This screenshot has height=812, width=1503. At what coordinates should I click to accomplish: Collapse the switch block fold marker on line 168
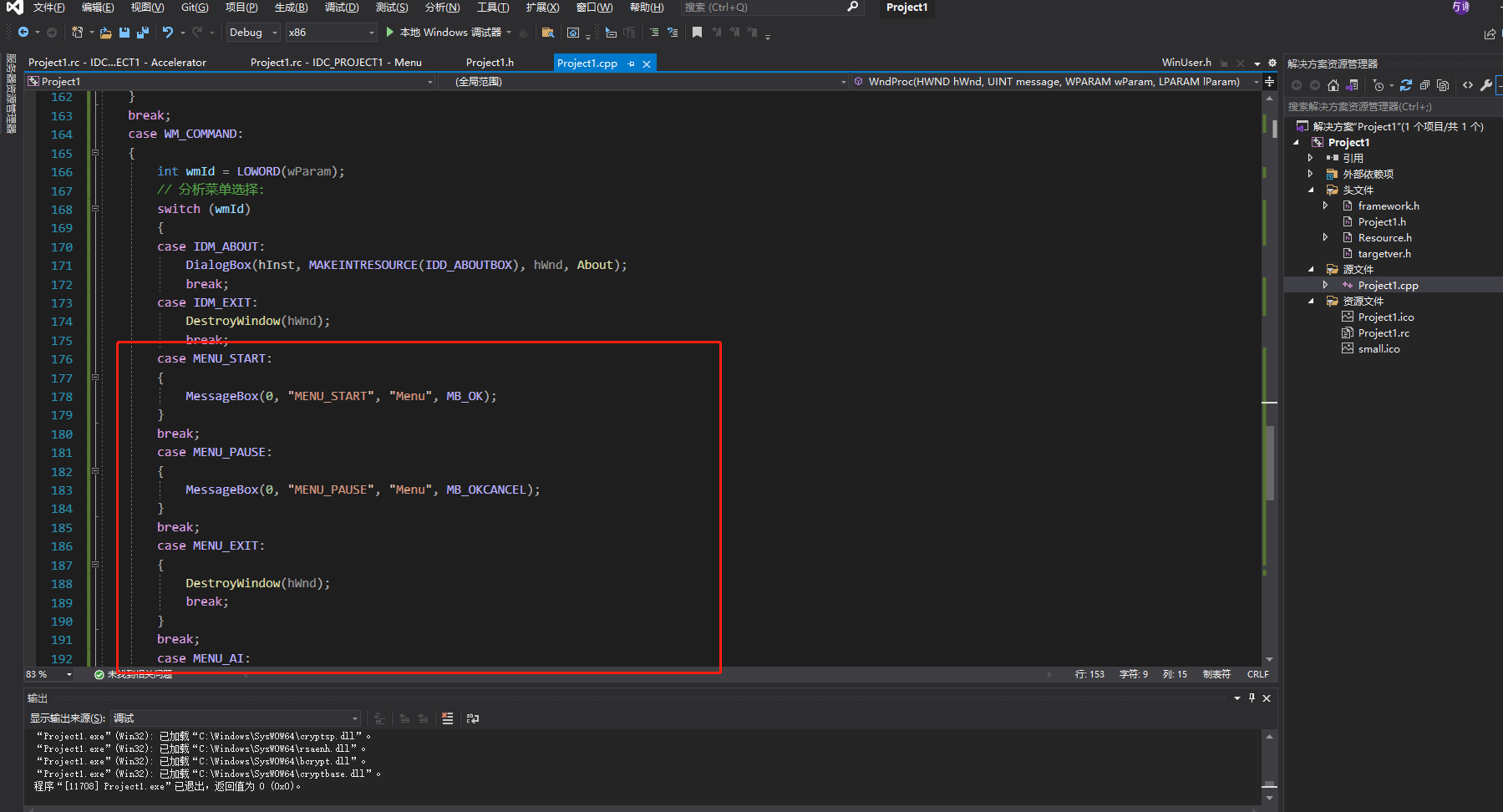pyautogui.click(x=95, y=209)
